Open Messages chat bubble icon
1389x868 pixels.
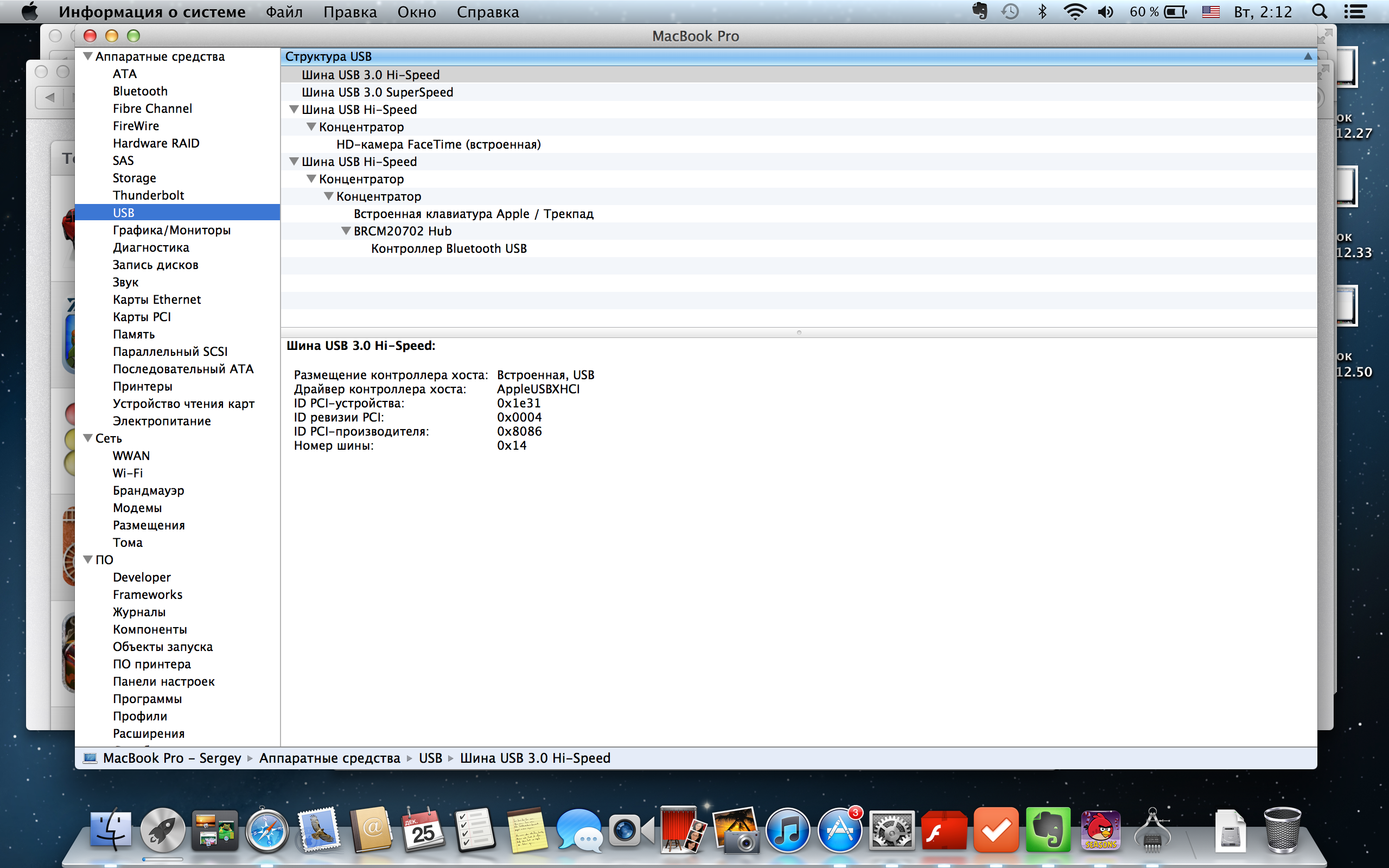click(x=579, y=830)
